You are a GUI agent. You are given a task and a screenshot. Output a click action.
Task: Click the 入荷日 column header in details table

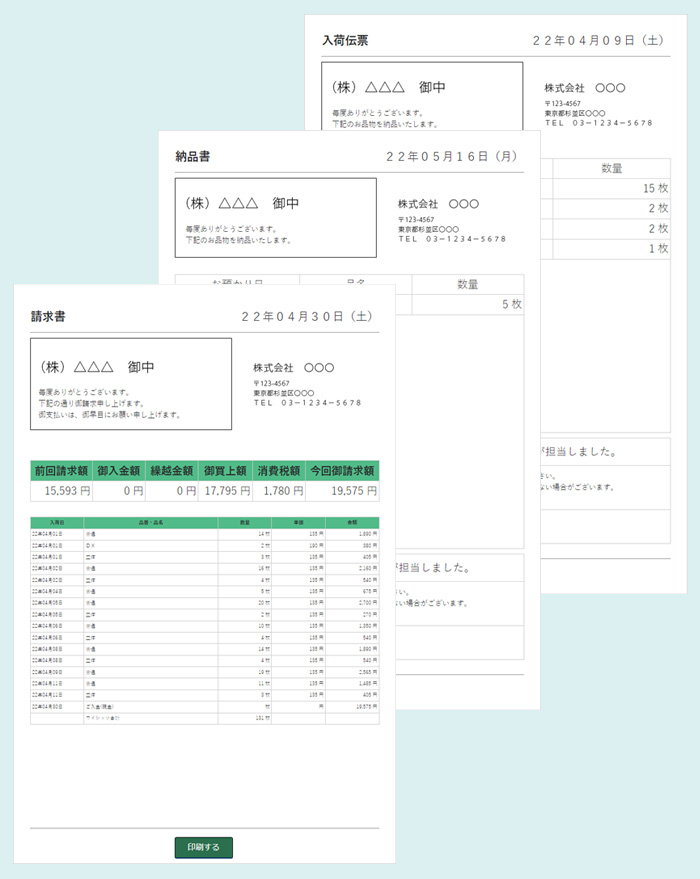57,522
